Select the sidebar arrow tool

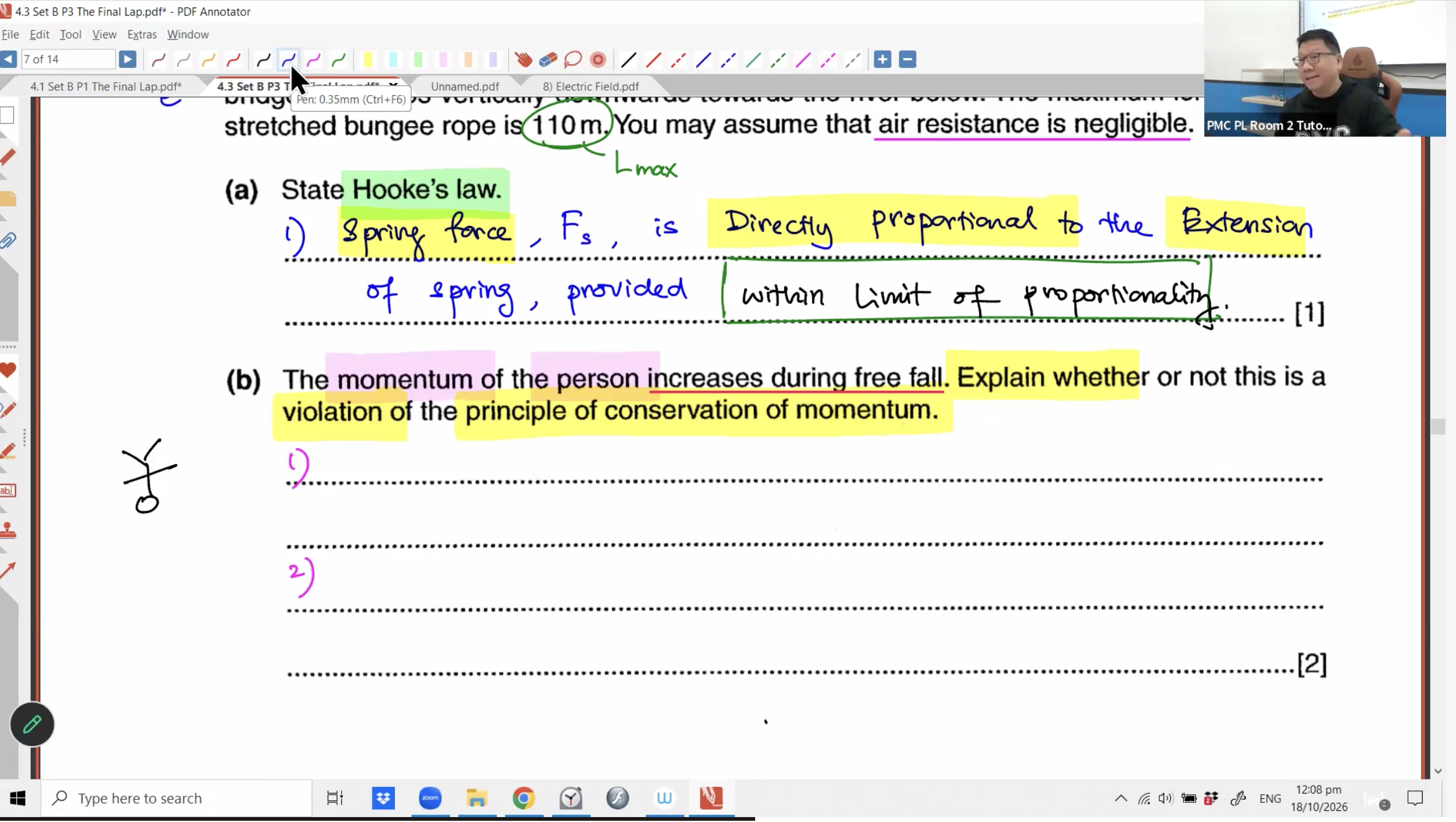(x=8, y=571)
